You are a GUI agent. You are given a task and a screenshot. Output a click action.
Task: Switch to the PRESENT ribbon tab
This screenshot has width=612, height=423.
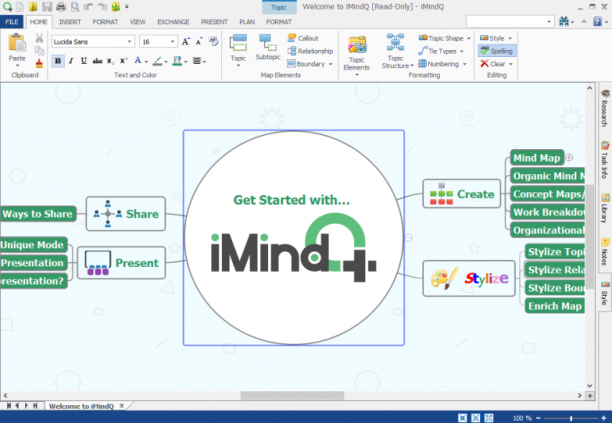[x=214, y=22]
